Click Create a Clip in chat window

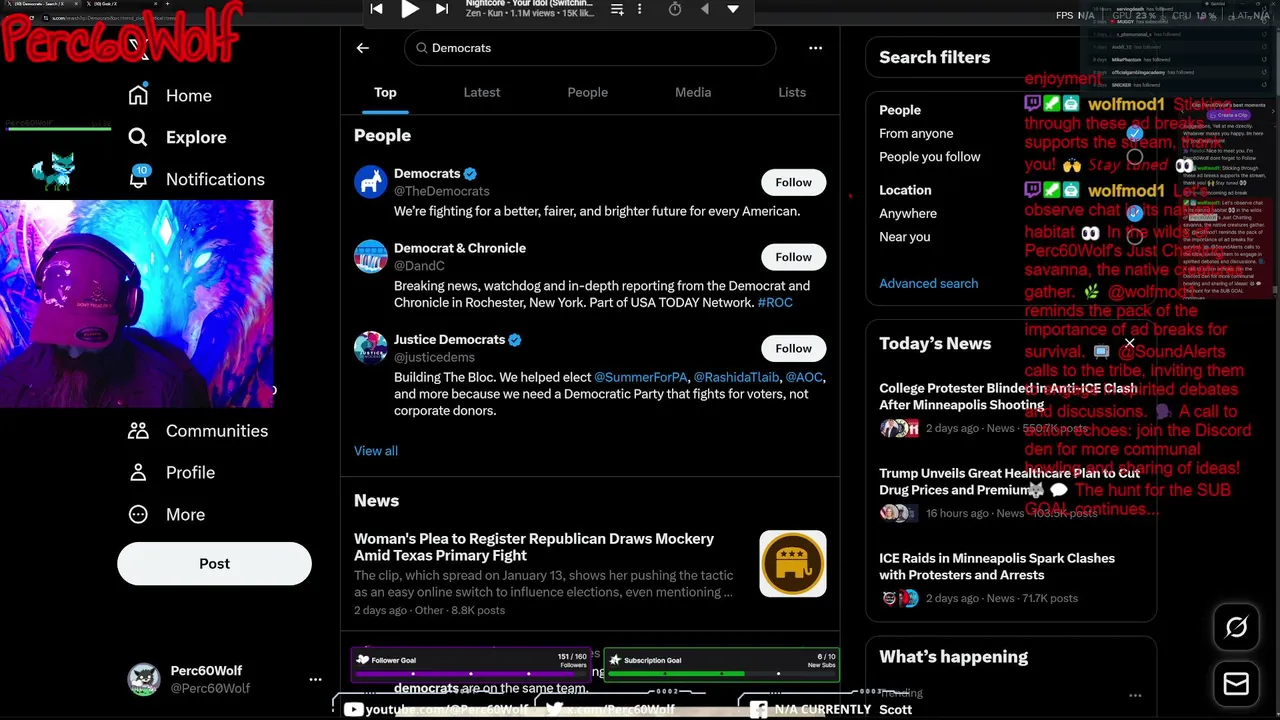point(1228,115)
